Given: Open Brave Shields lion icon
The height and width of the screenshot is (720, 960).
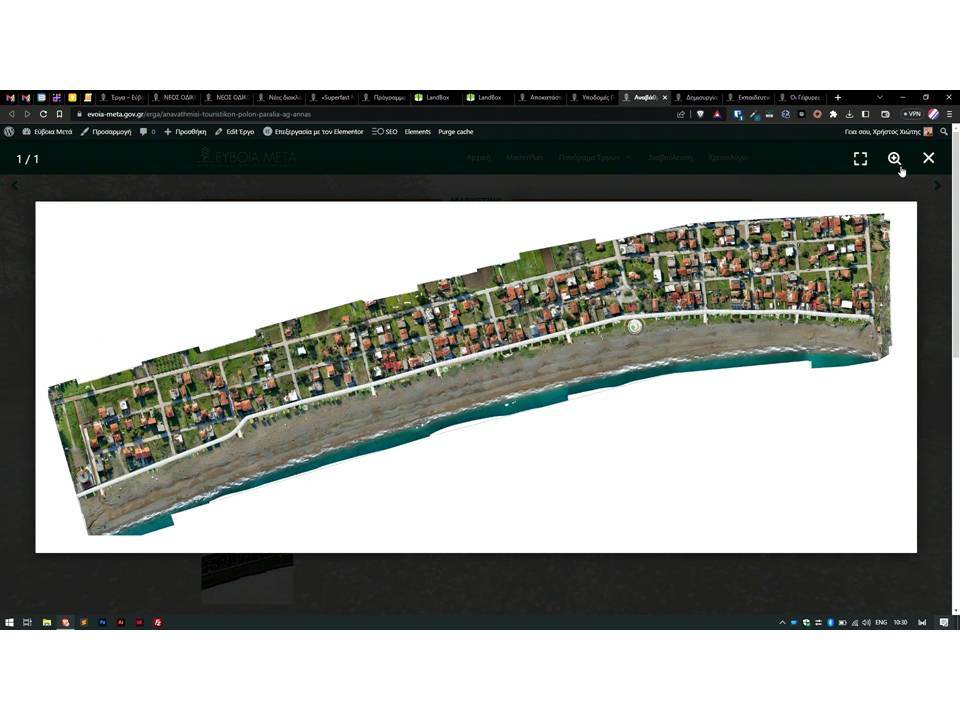Looking at the screenshot, I should [x=700, y=114].
